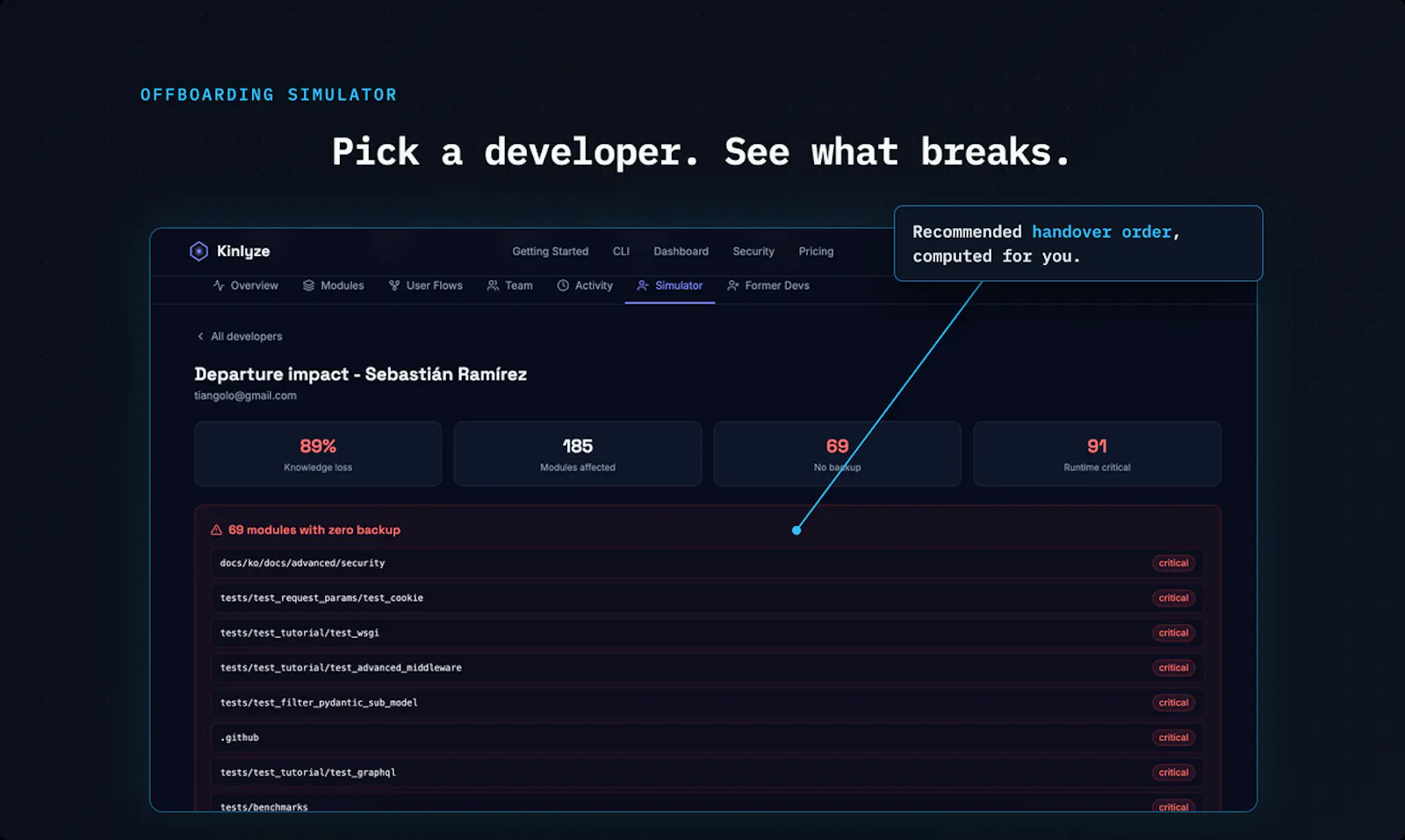This screenshot has width=1405, height=840.
Task: Click the Kinlyze hexagon logo icon
Action: pyautogui.click(x=199, y=251)
